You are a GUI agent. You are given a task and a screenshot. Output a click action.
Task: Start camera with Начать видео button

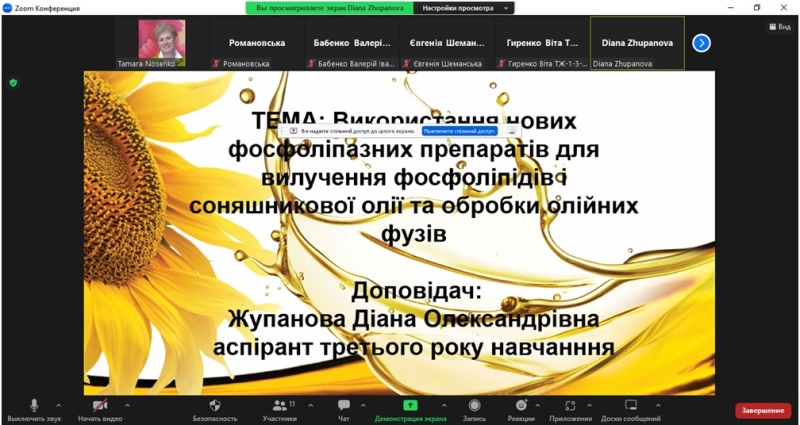click(x=100, y=410)
